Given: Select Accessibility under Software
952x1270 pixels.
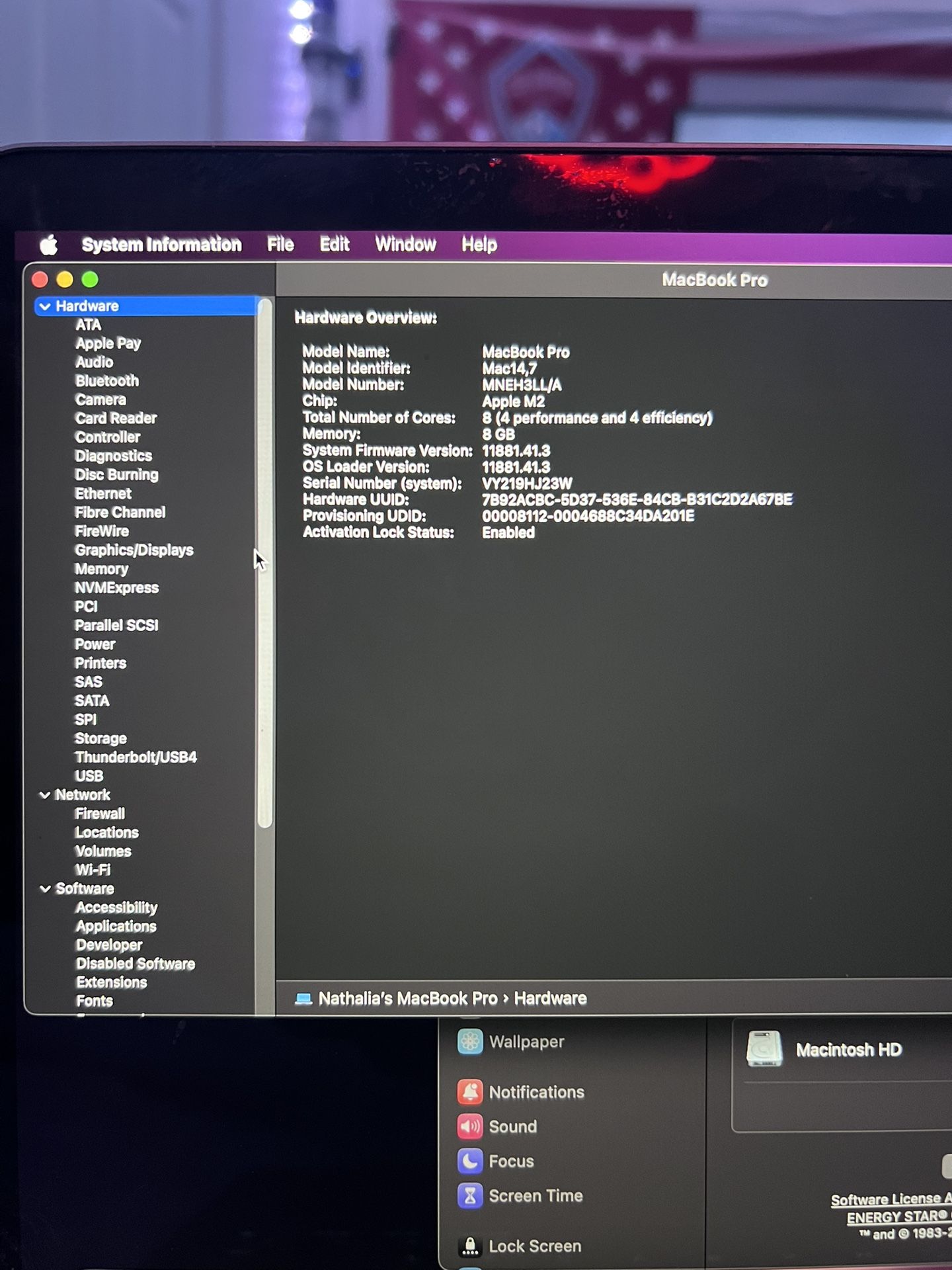Looking at the screenshot, I should pos(117,908).
